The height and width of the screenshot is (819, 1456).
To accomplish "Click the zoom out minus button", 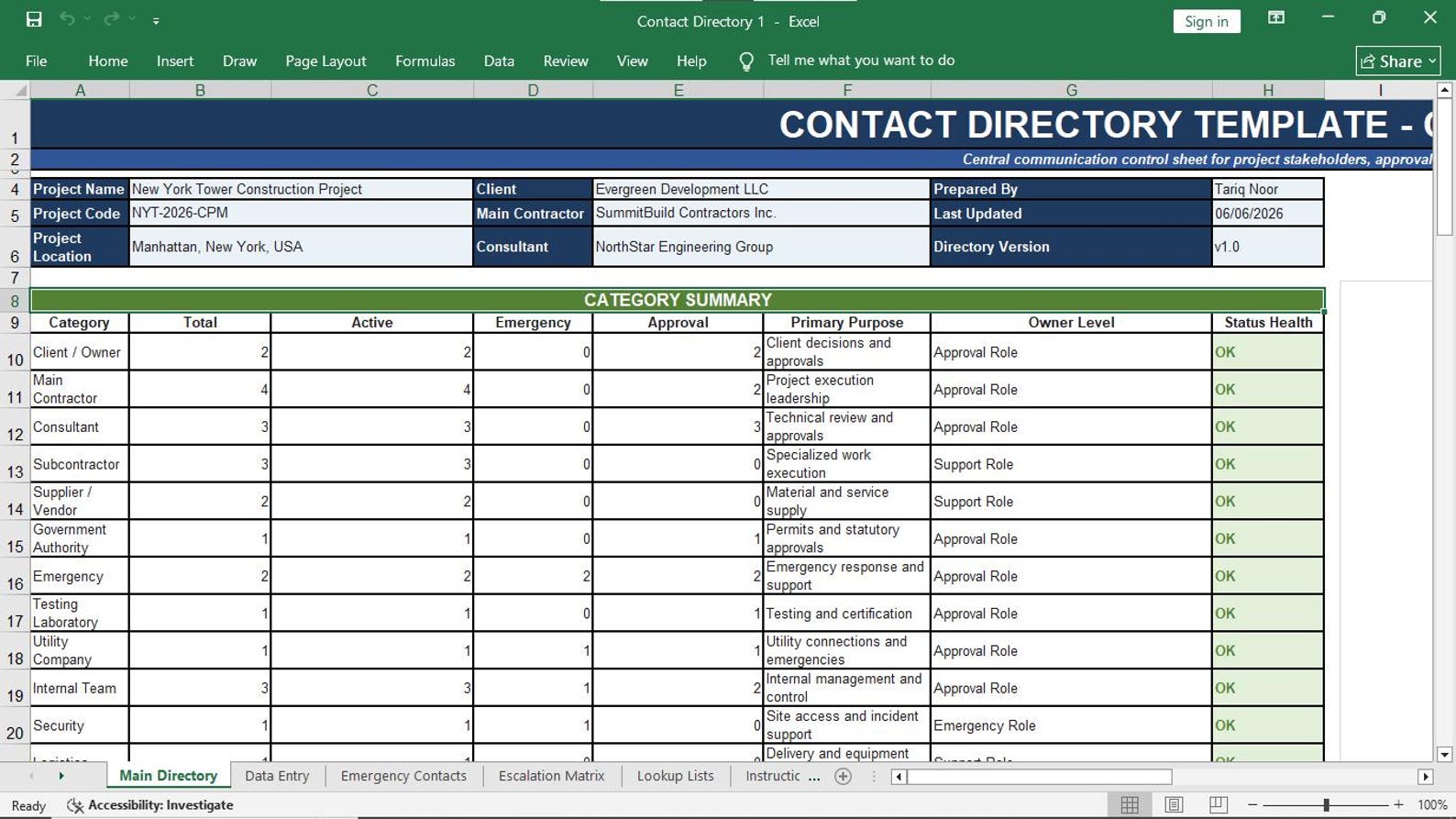I will pyautogui.click(x=1252, y=805).
